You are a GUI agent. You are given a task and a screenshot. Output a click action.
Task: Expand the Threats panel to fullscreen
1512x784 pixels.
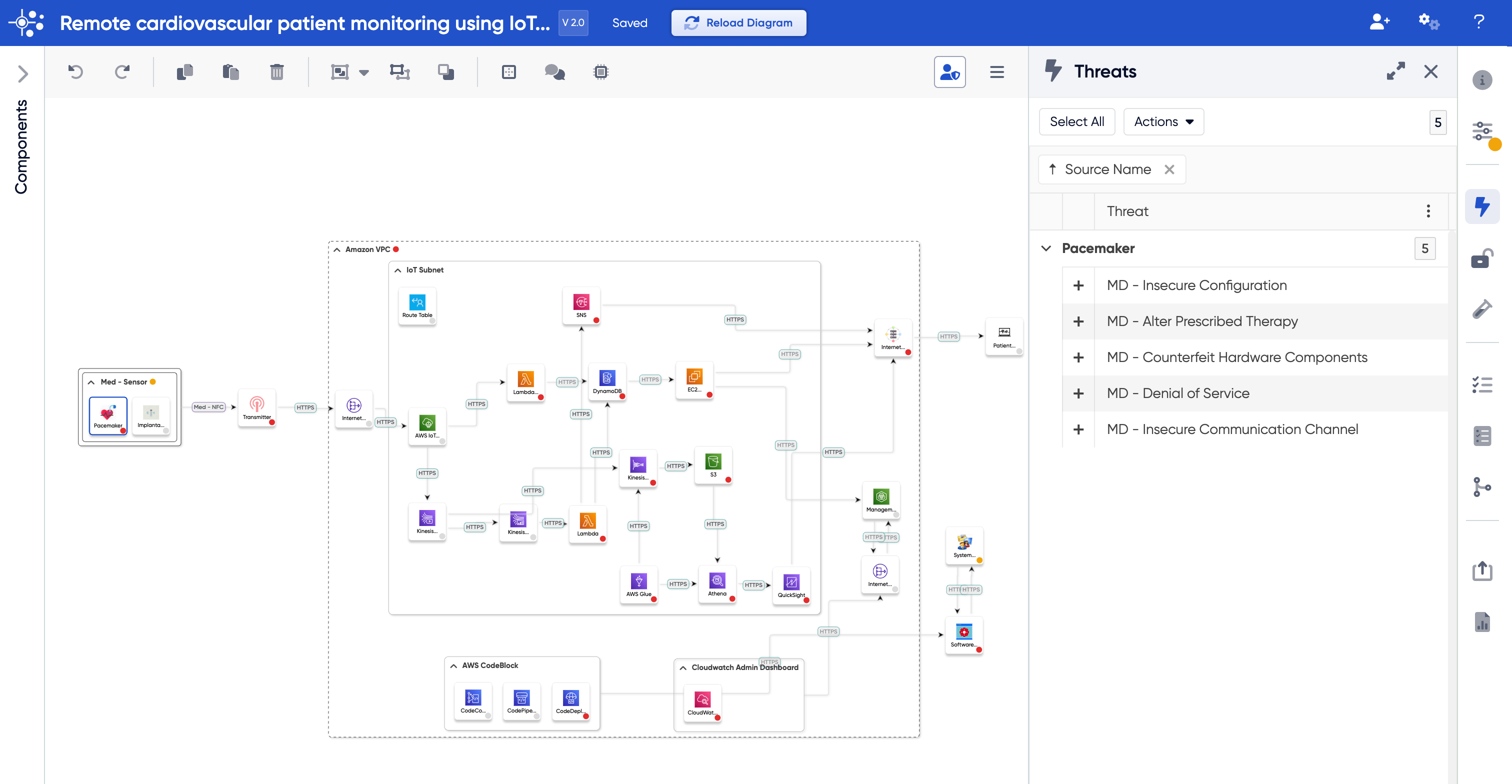1395,71
